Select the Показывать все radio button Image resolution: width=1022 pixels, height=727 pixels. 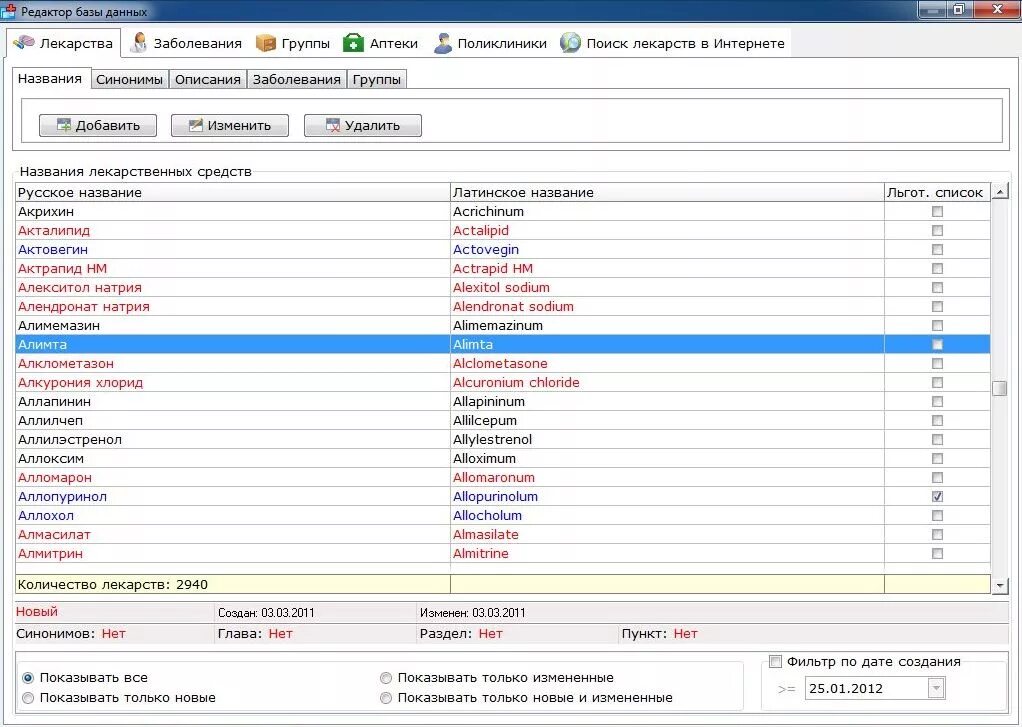click(x=28, y=678)
